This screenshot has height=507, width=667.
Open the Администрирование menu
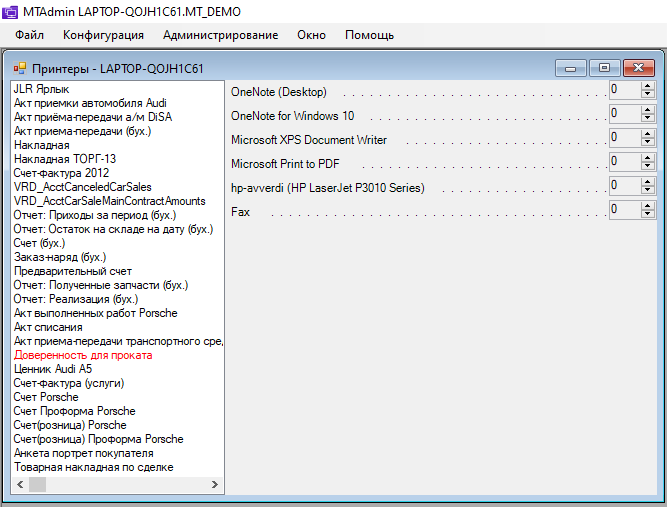[220, 35]
